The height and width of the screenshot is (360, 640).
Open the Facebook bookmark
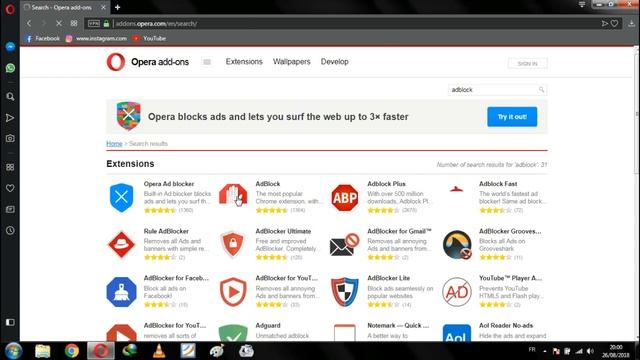coord(42,38)
